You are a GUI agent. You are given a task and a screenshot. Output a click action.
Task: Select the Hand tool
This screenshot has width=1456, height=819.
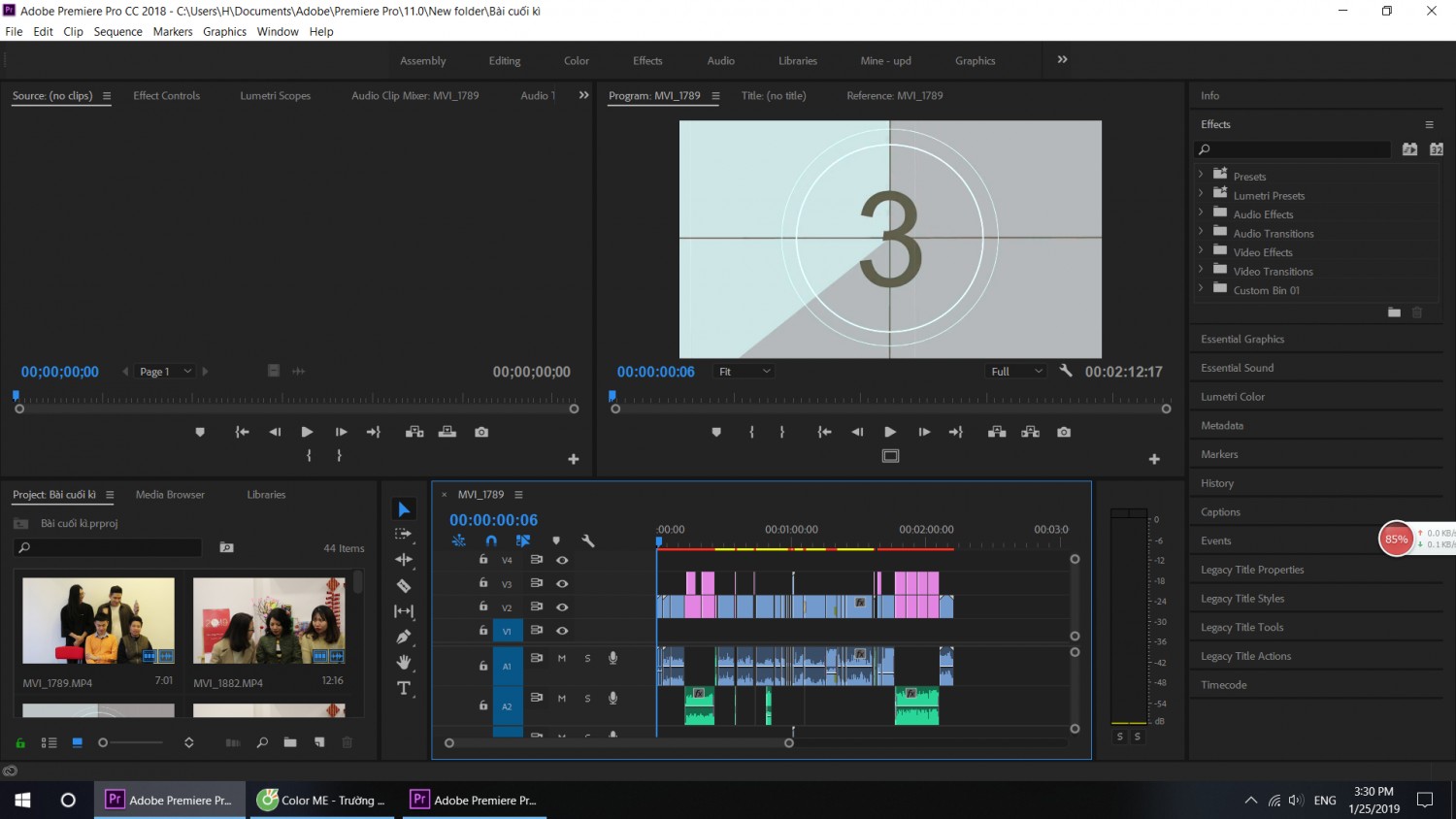click(404, 662)
